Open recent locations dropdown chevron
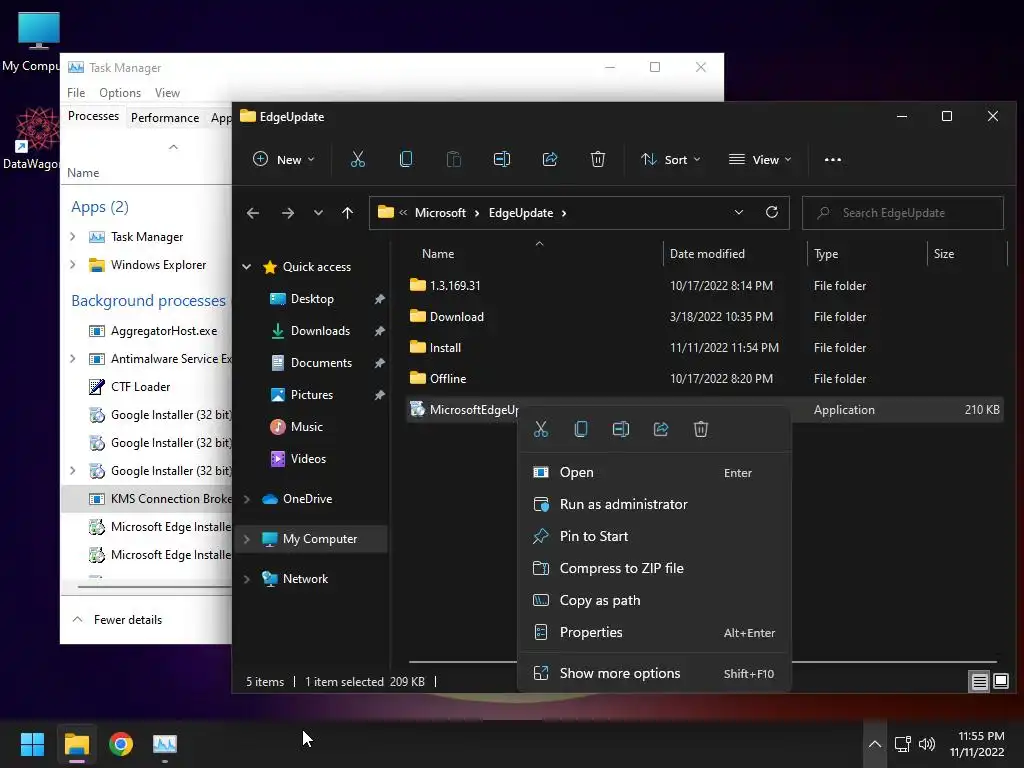 click(318, 213)
